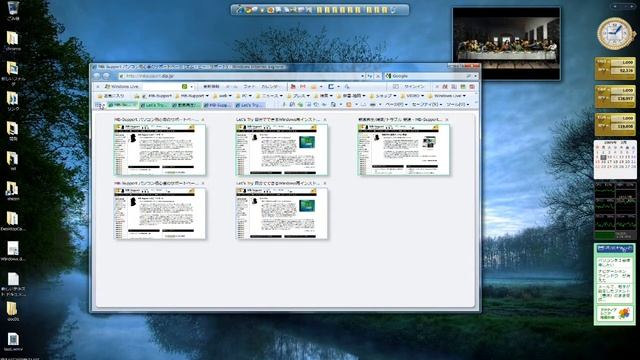This screenshot has height=360, width=640.
Task: Focus the Internet Explorer address bar
Action: 241,76
